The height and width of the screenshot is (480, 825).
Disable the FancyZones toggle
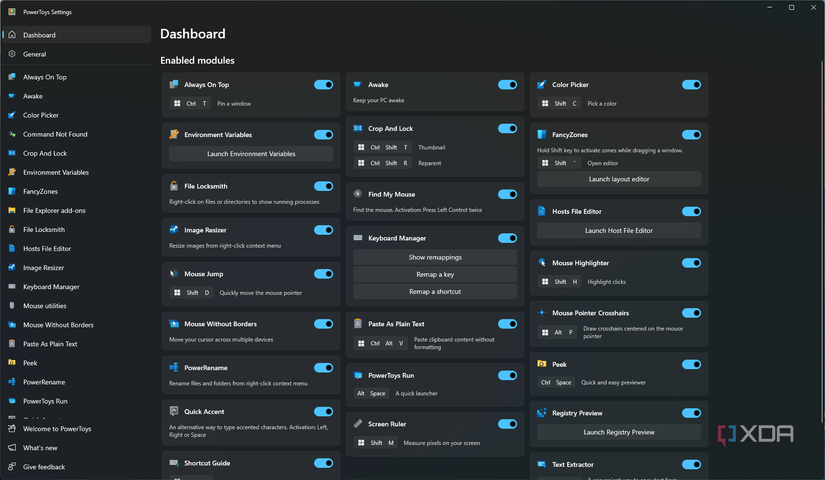(691, 135)
